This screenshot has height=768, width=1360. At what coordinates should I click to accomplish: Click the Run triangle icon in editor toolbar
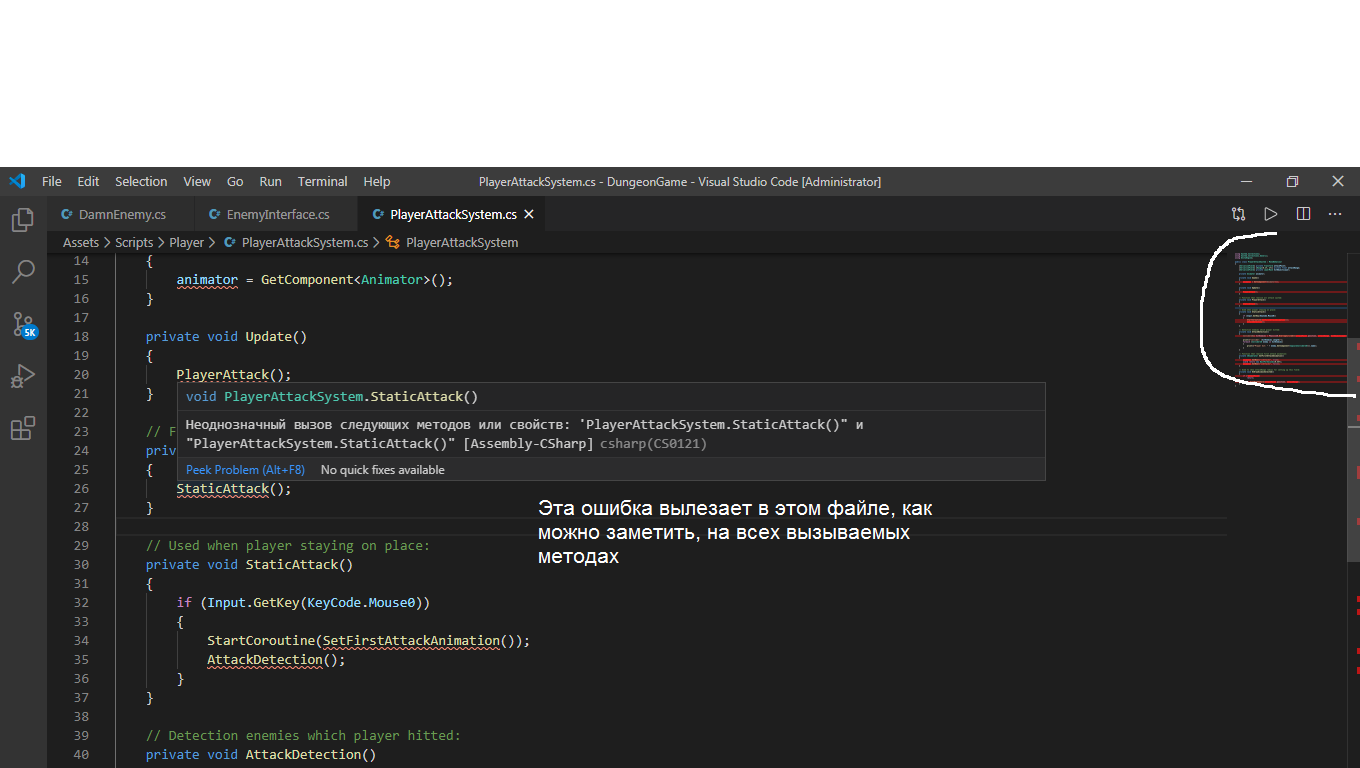click(1271, 214)
